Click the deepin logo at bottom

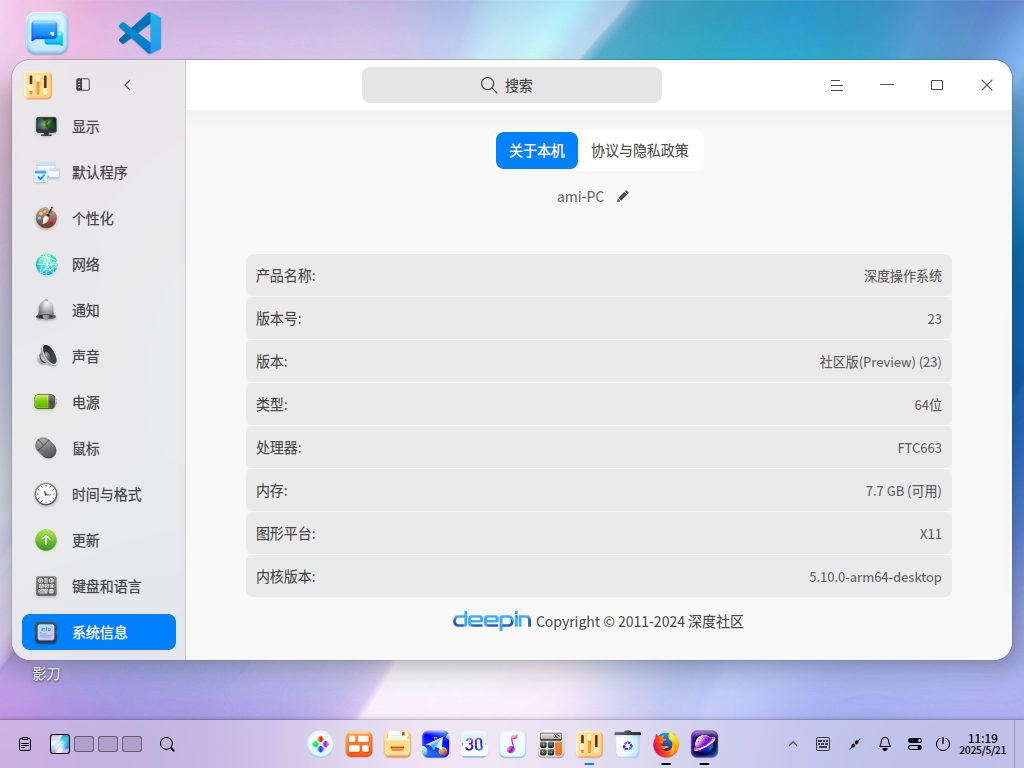point(492,620)
